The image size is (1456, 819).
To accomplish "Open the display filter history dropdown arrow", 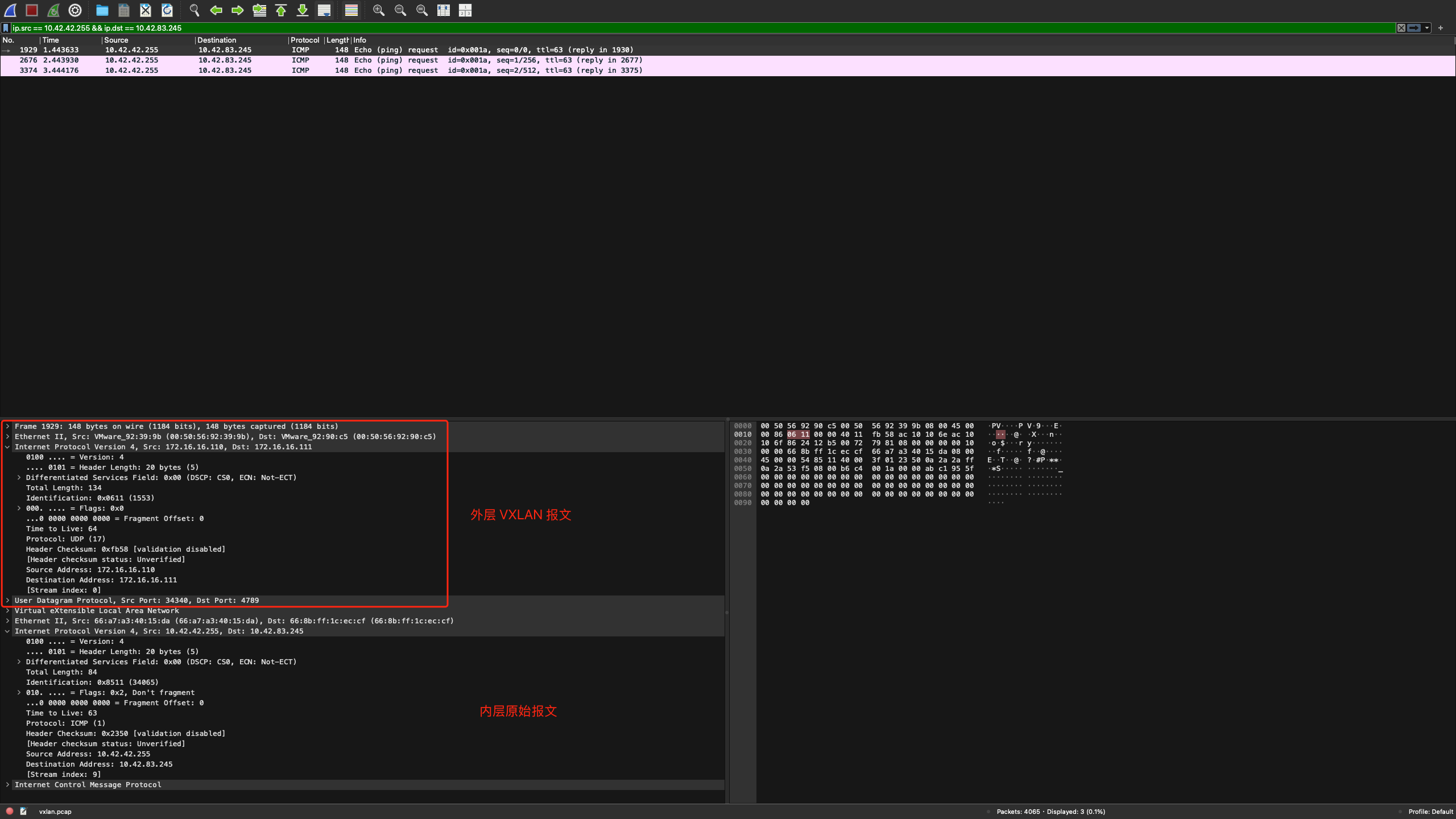I will click(1427, 28).
